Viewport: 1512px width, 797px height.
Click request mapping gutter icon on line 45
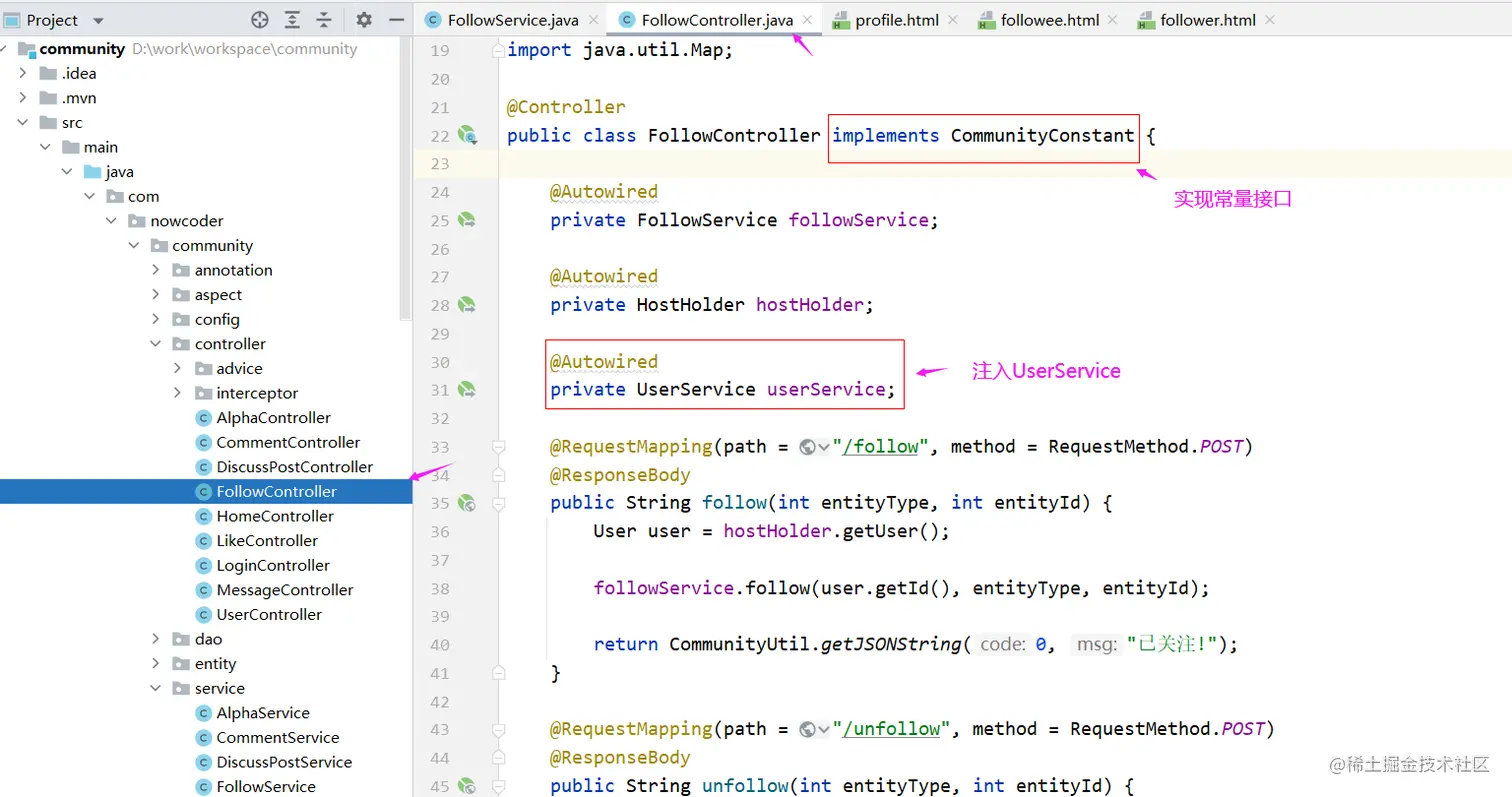coord(466,786)
